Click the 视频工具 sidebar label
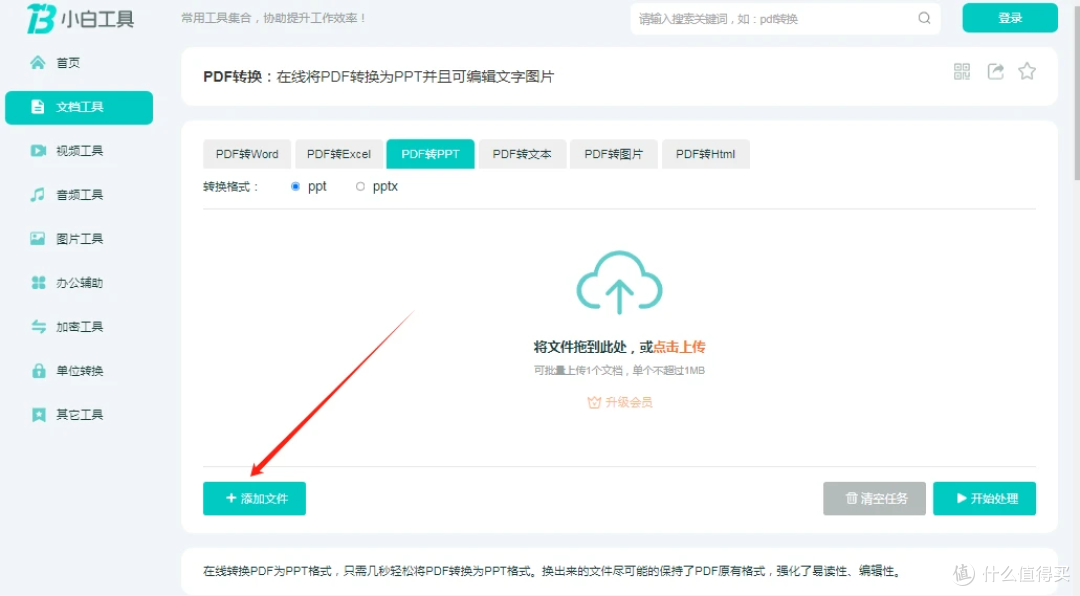The width and height of the screenshot is (1080, 596). coord(80,151)
